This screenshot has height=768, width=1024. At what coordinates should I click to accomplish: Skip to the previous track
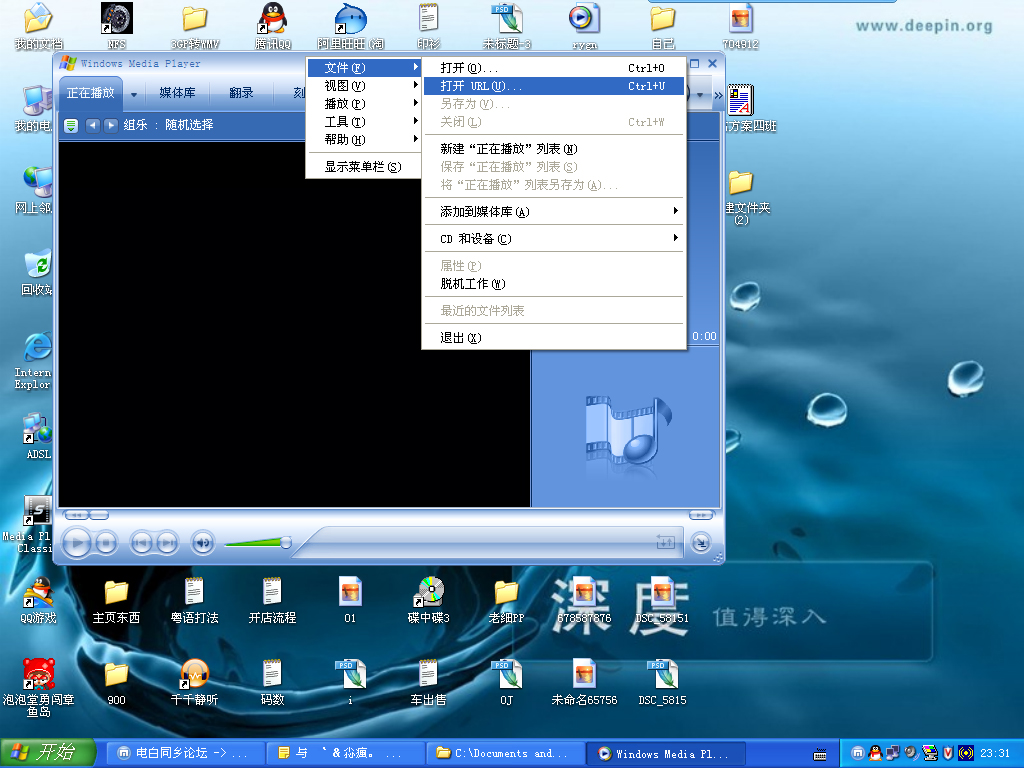click(x=142, y=543)
